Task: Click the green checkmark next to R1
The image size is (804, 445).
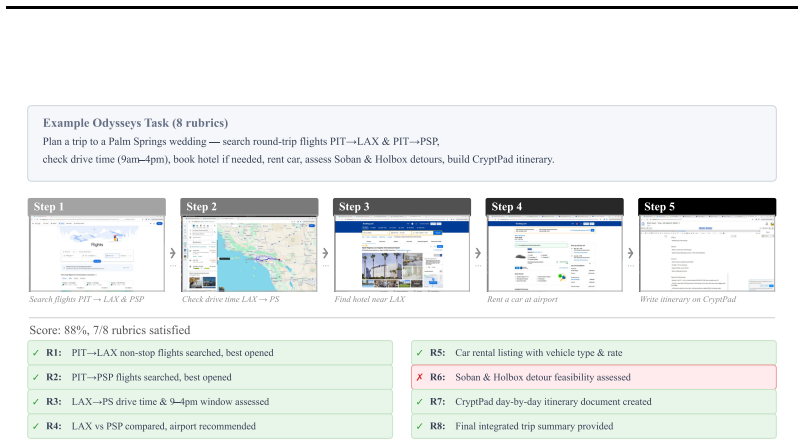Action: pyautogui.click(x=35, y=353)
